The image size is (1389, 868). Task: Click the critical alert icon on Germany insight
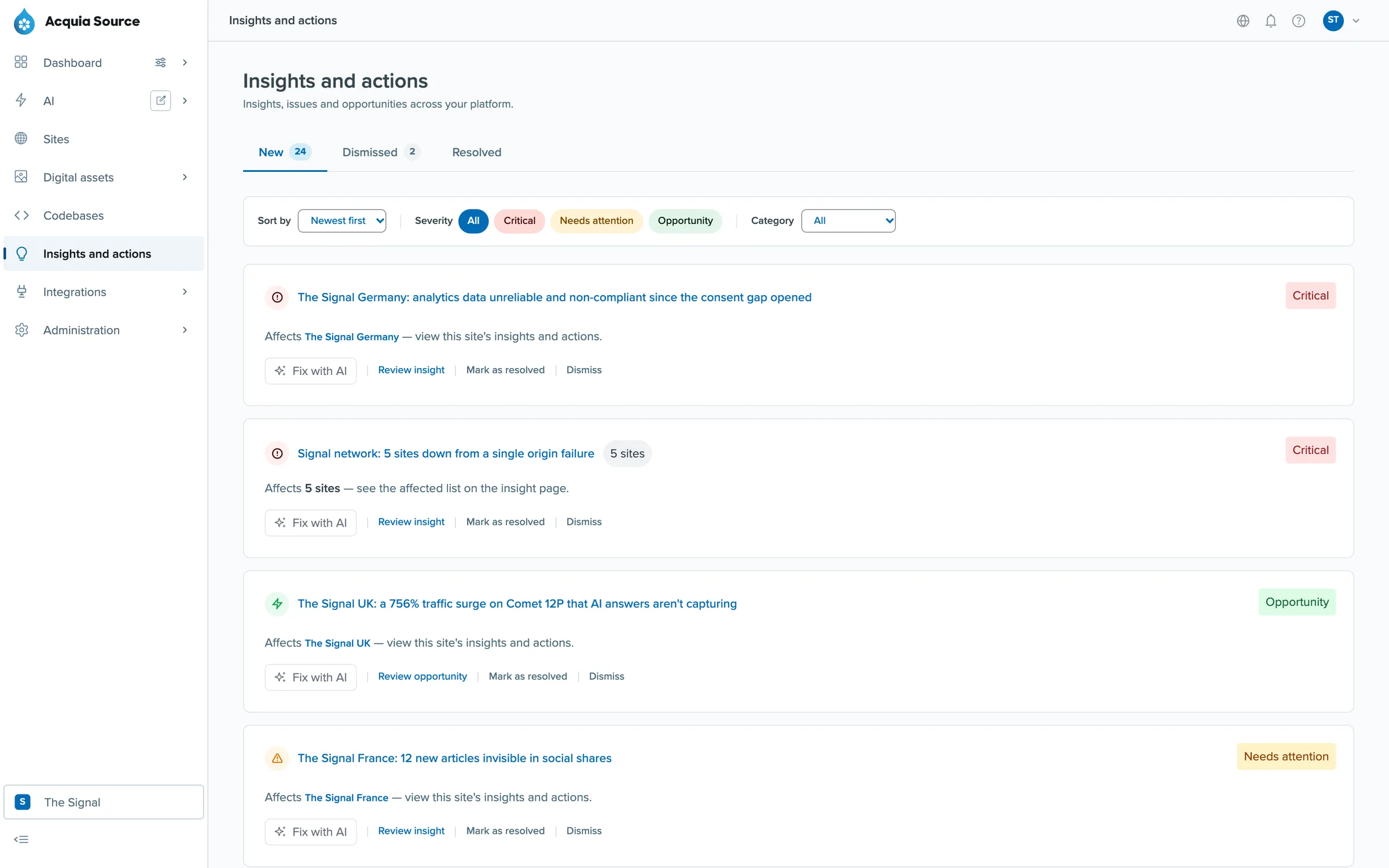pyautogui.click(x=277, y=297)
